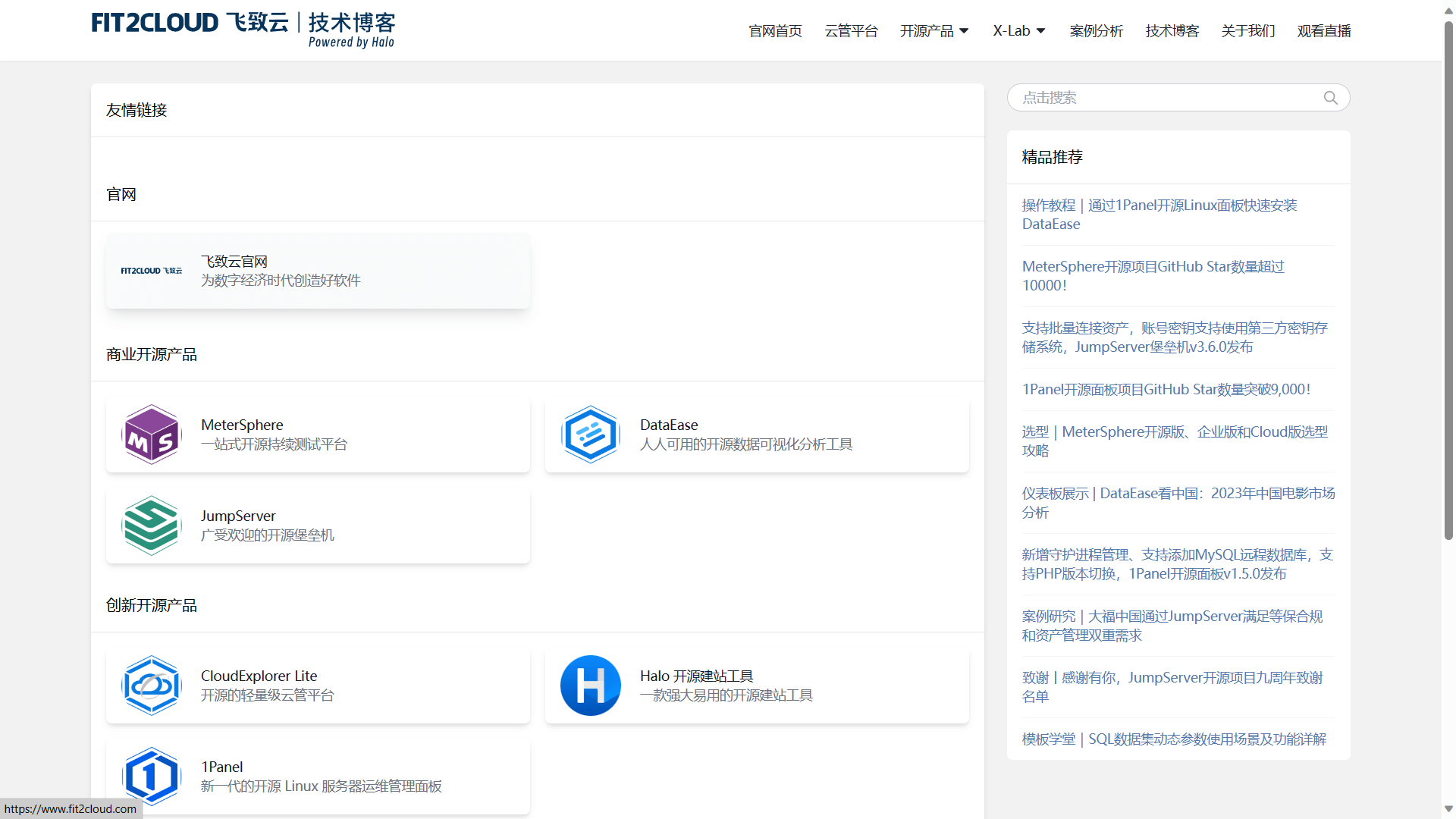Open the Halo blue H logo icon

click(x=591, y=686)
